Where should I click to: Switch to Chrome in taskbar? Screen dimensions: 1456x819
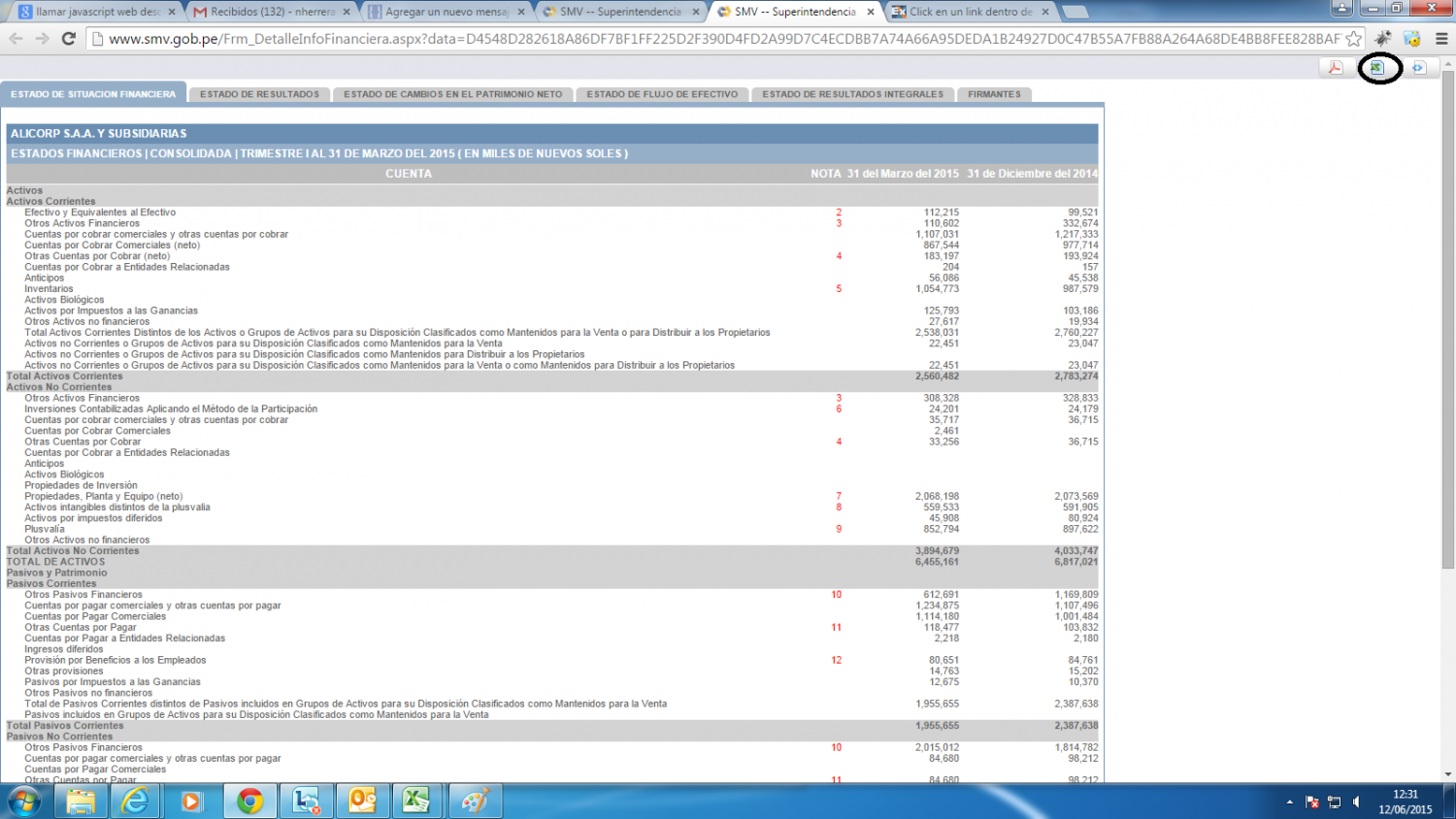click(x=249, y=802)
